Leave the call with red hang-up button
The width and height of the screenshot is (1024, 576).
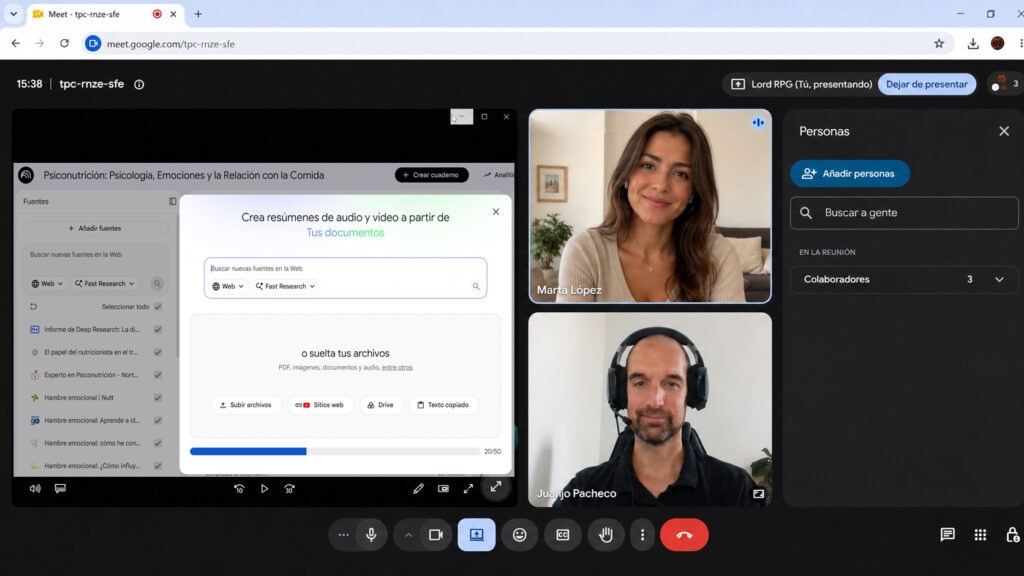click(684, 535)
